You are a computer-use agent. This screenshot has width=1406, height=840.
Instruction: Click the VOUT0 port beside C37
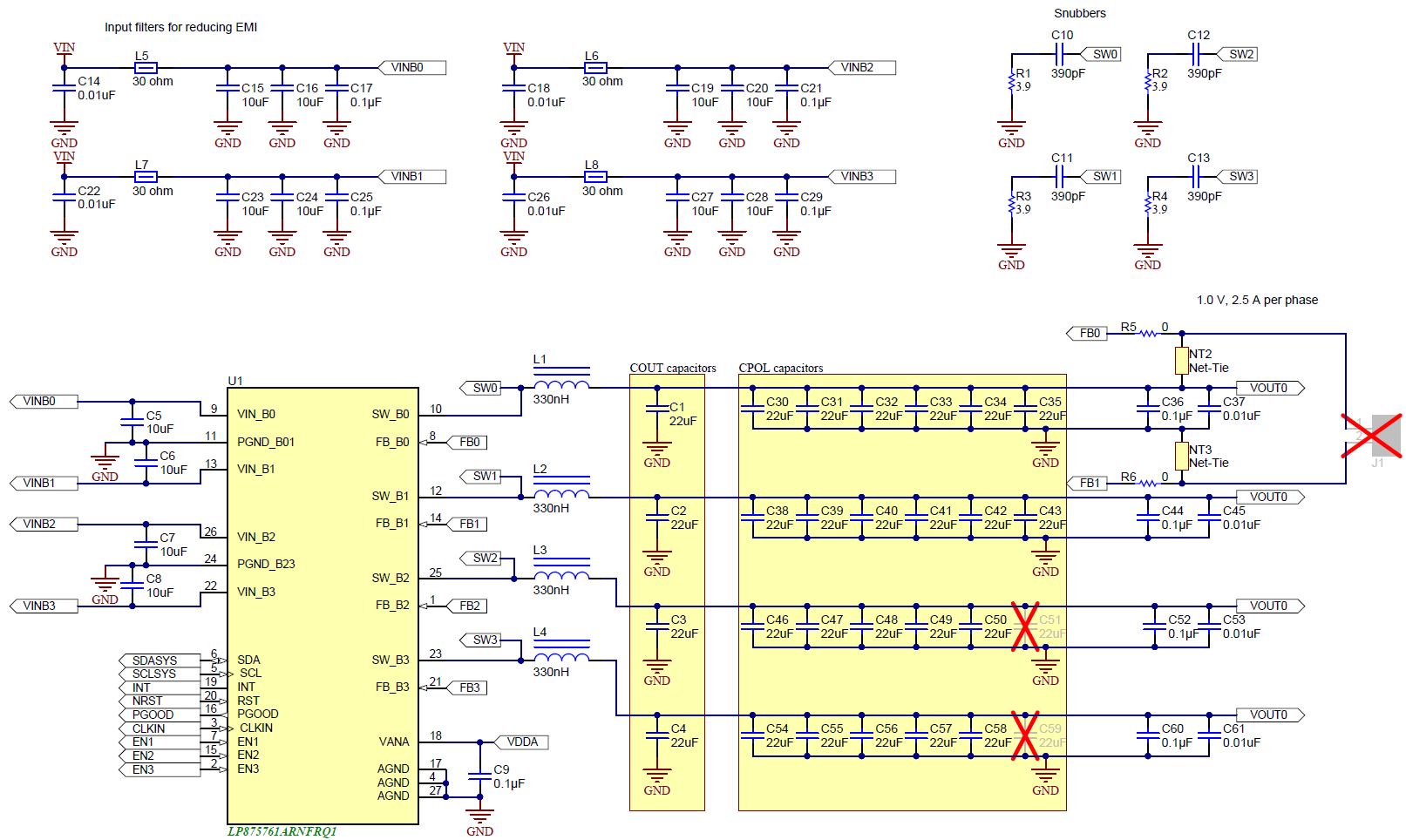[1271, 388]
